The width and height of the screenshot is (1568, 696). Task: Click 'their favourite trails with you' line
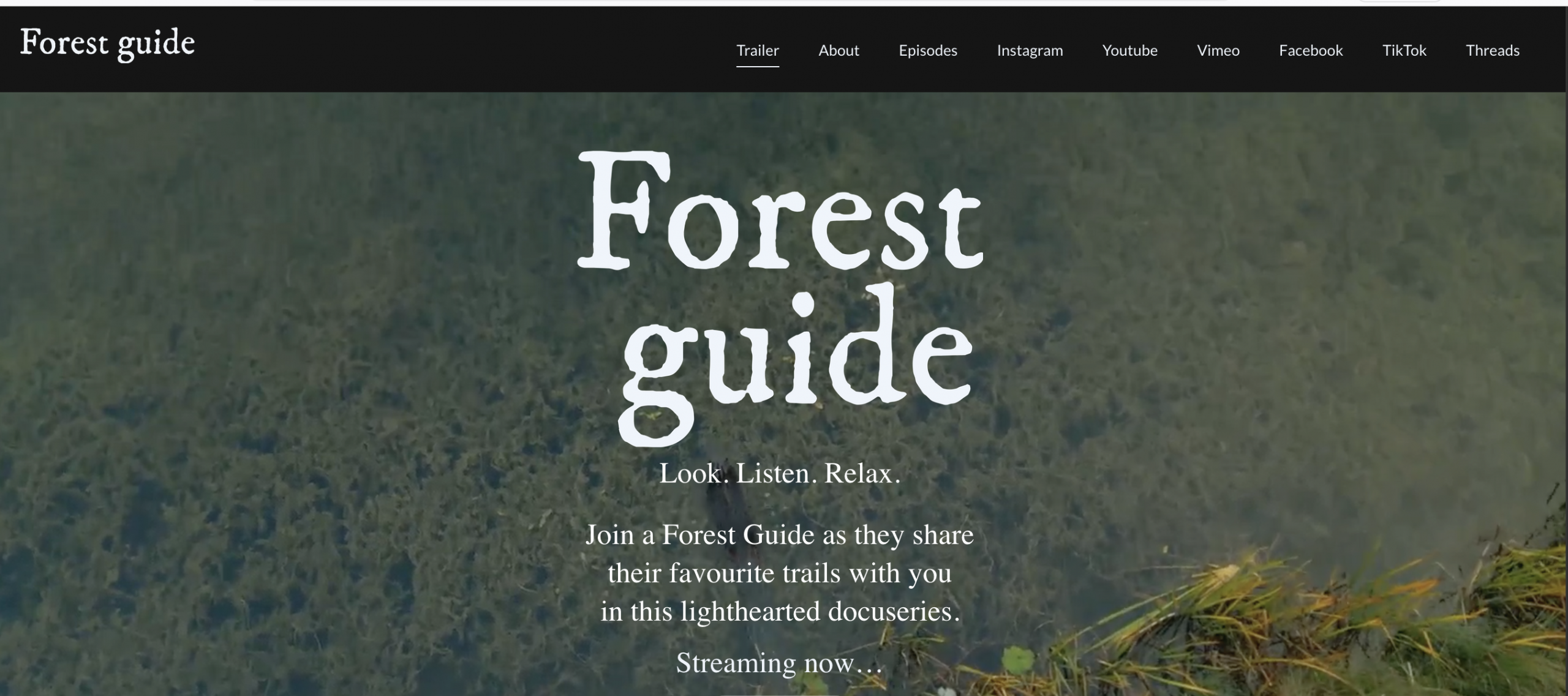click(x=779, y=574)
